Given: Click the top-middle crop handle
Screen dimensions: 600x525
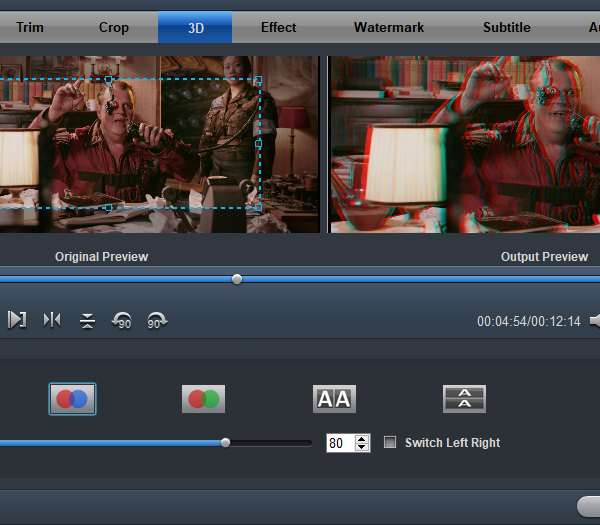Looking at the screenshot, I should pos(109,80).
